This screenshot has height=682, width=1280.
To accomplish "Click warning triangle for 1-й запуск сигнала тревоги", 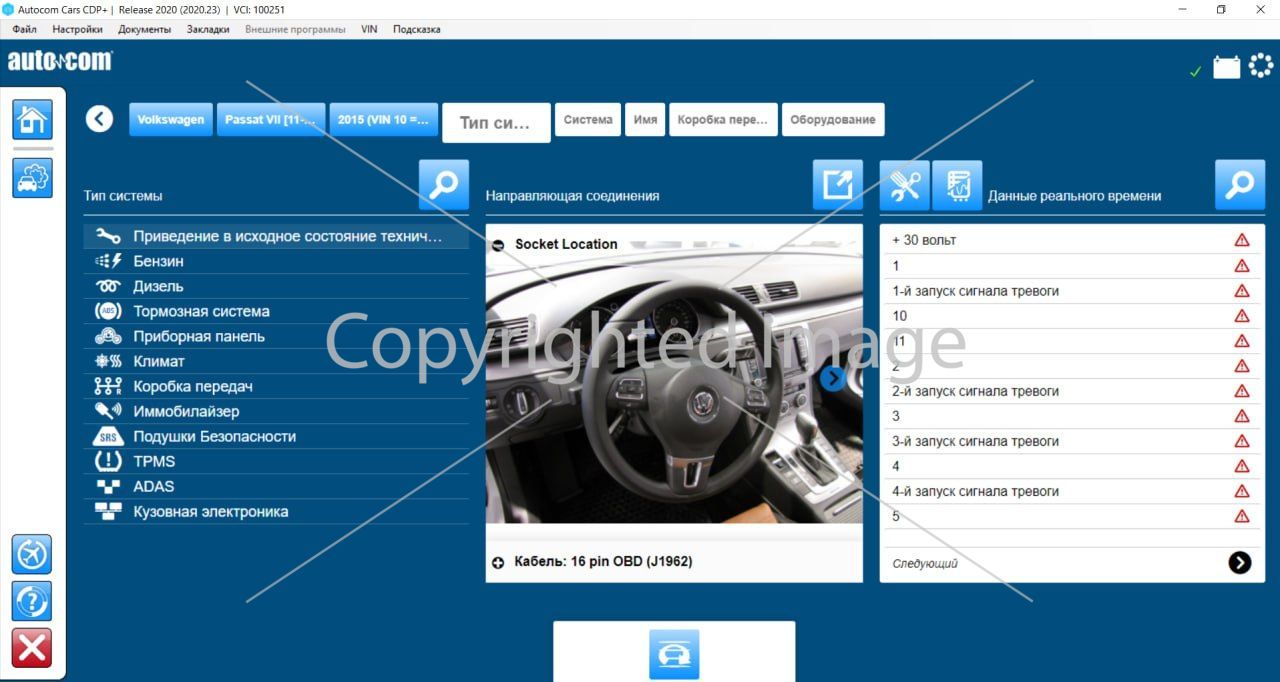I will tap(1242, 291).
